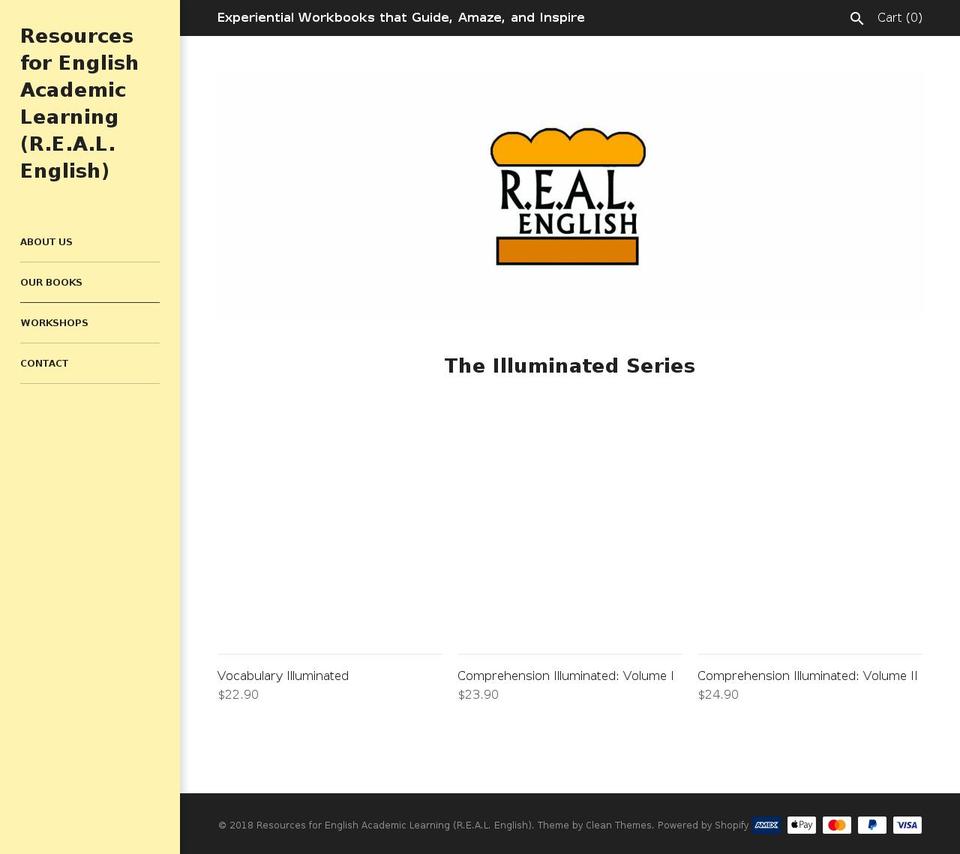Click the footer copyright store name link
Screen dimensions: 960x854
point(394,825)
